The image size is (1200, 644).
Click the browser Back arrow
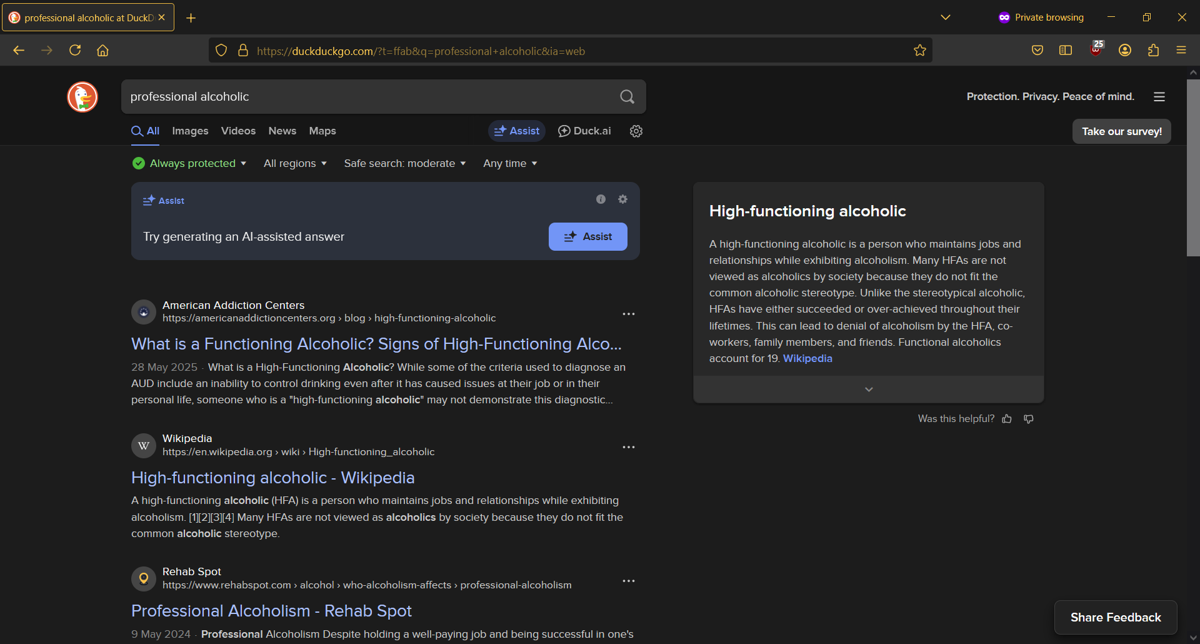coord(18,50)
